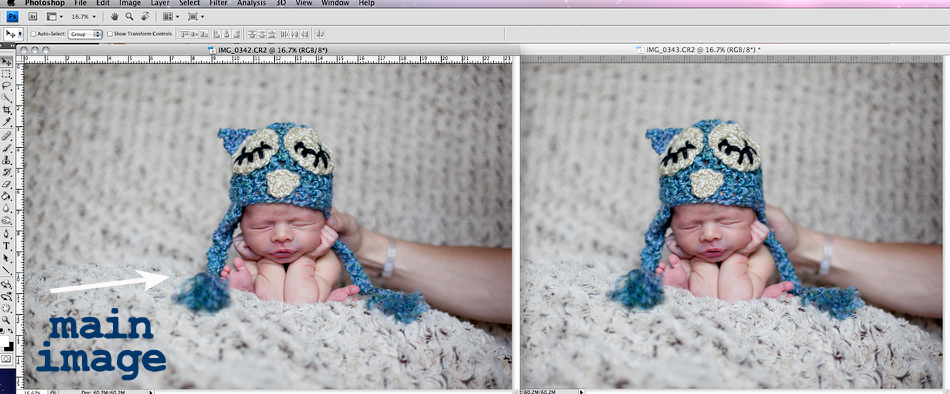Image resolution: width=950 pixels, height=394 pixels.
Task: Click the Hand tool in the application bar
Action: (x=115, y=16)
